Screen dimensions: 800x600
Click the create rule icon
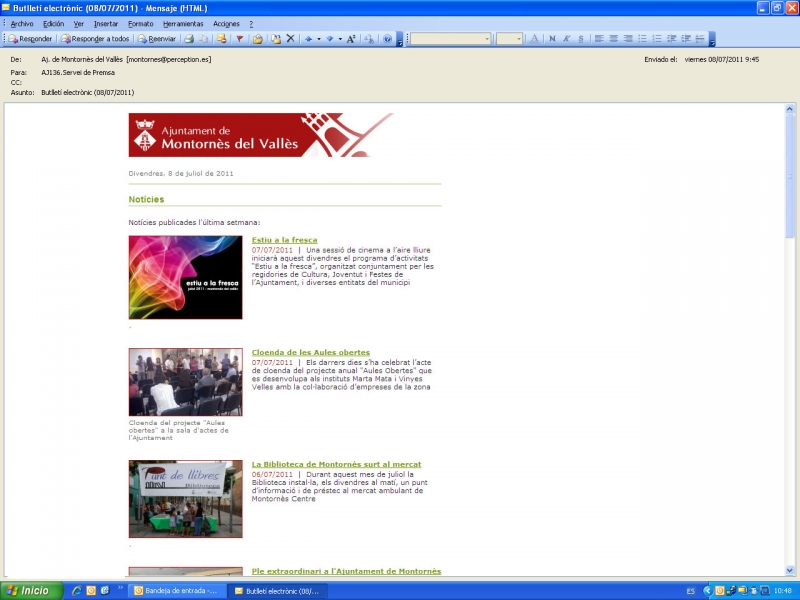(276, 39)
